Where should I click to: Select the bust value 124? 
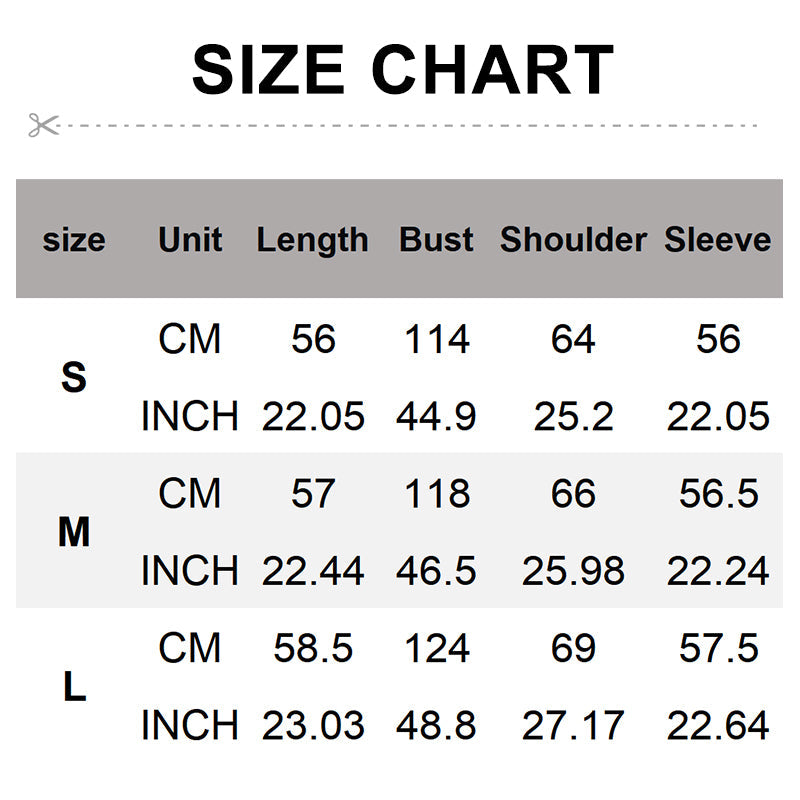coord(436,649)
